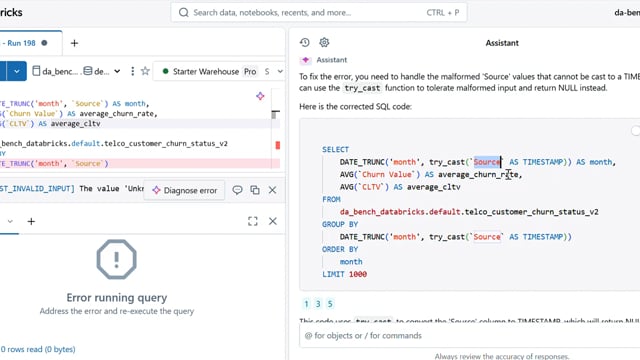Close the results panel
The image size is (640, 360).
(x=273, y=221)
